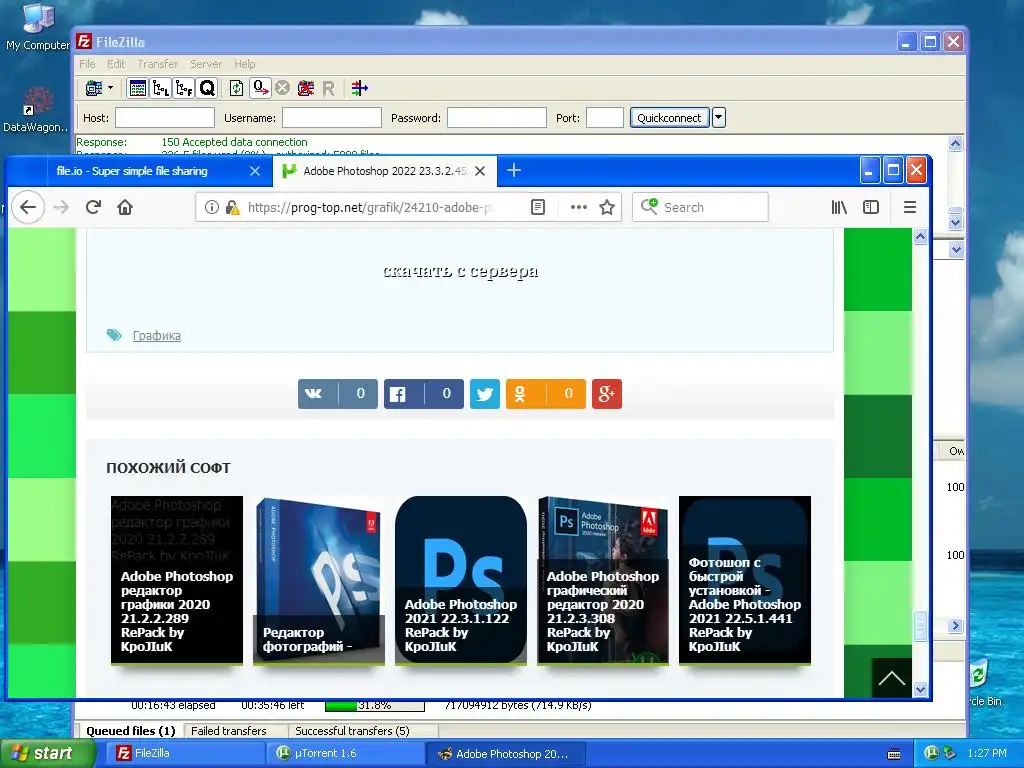Click the scroll-to-top arrow button on page
Image resolution: width=1024 pixels, height=768 pixels.
point(891,678)
